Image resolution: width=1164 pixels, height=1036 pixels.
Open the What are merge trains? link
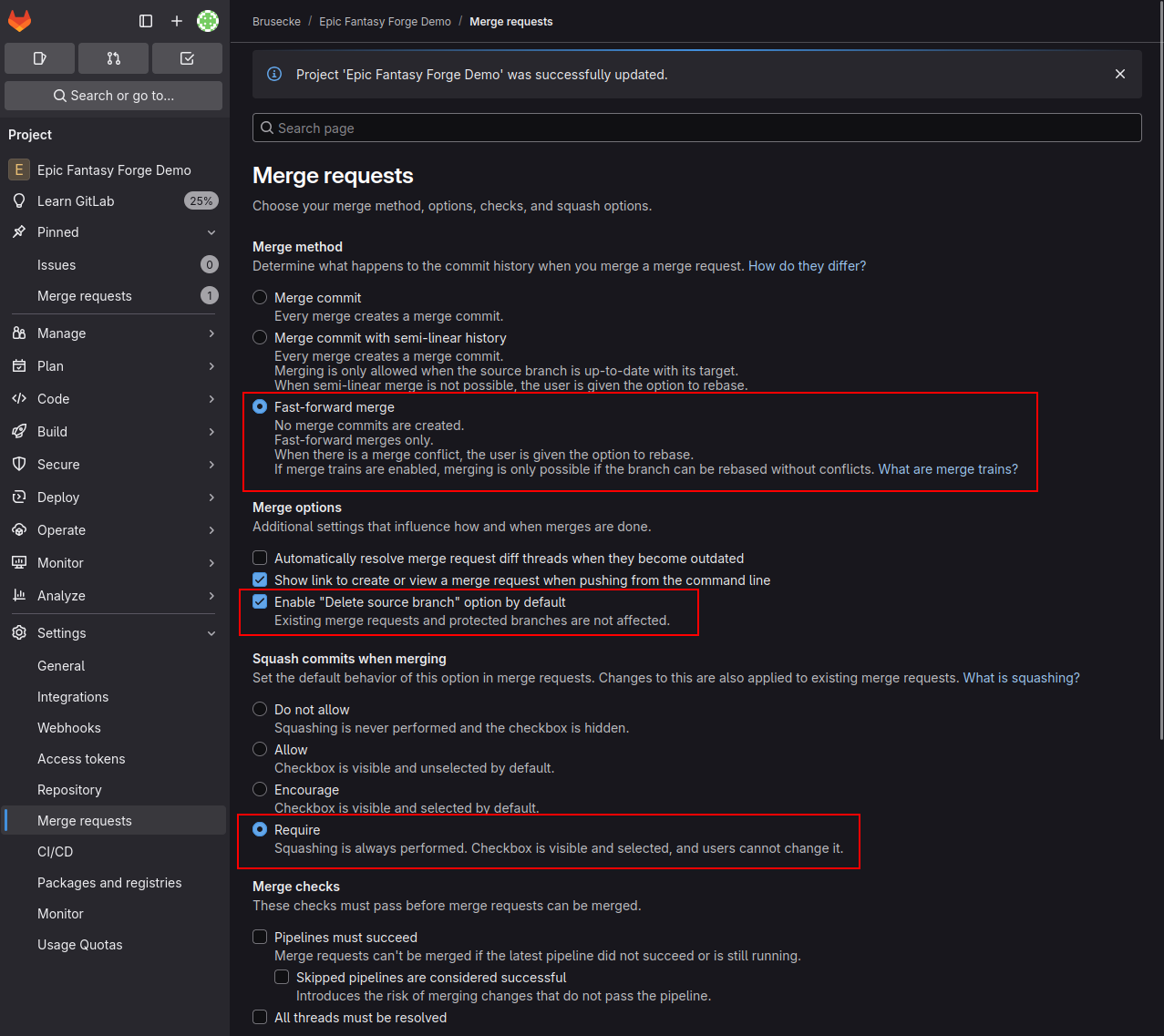[948, 469]
